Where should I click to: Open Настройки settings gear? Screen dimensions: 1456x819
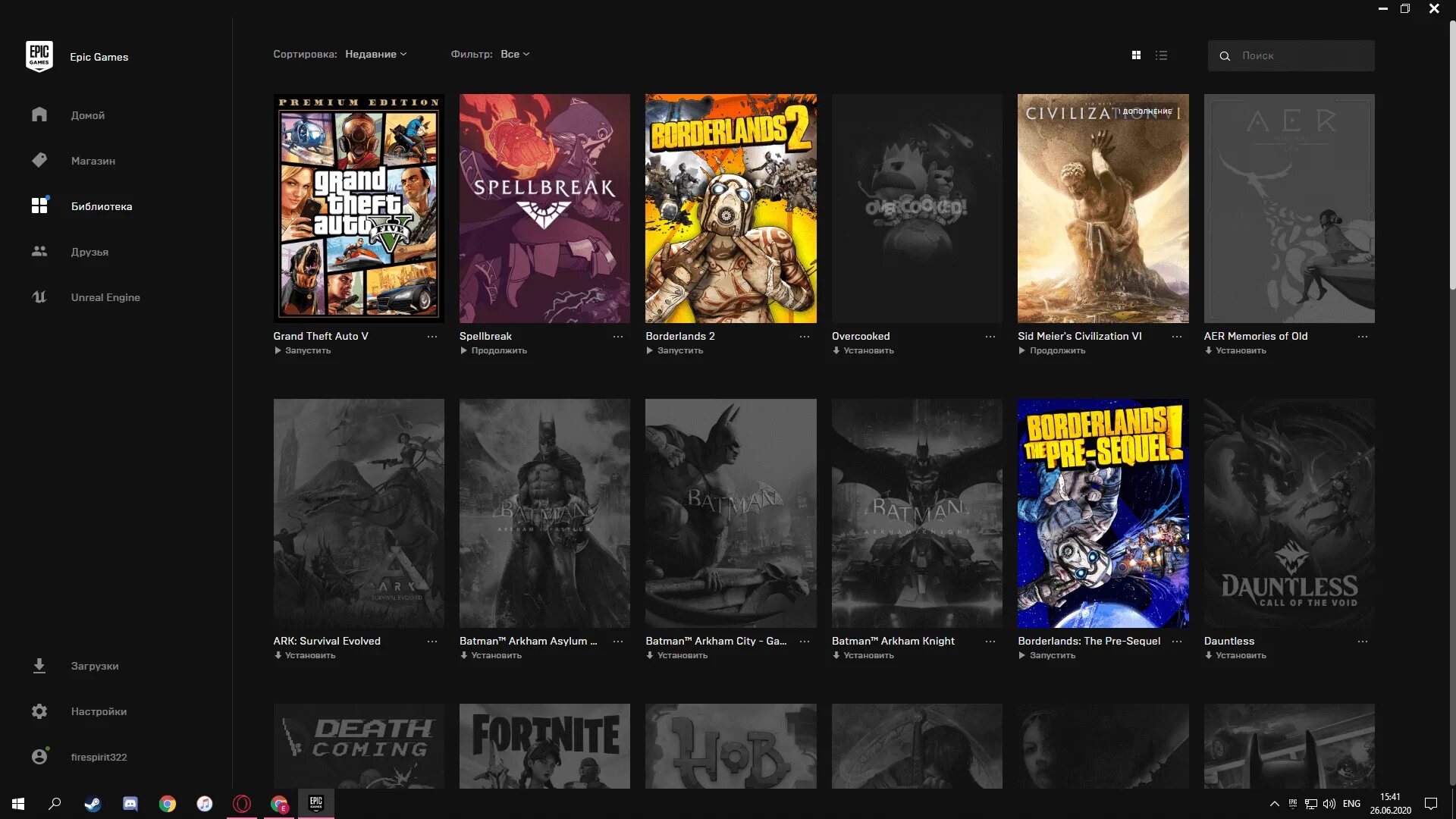tap(79, 711)
